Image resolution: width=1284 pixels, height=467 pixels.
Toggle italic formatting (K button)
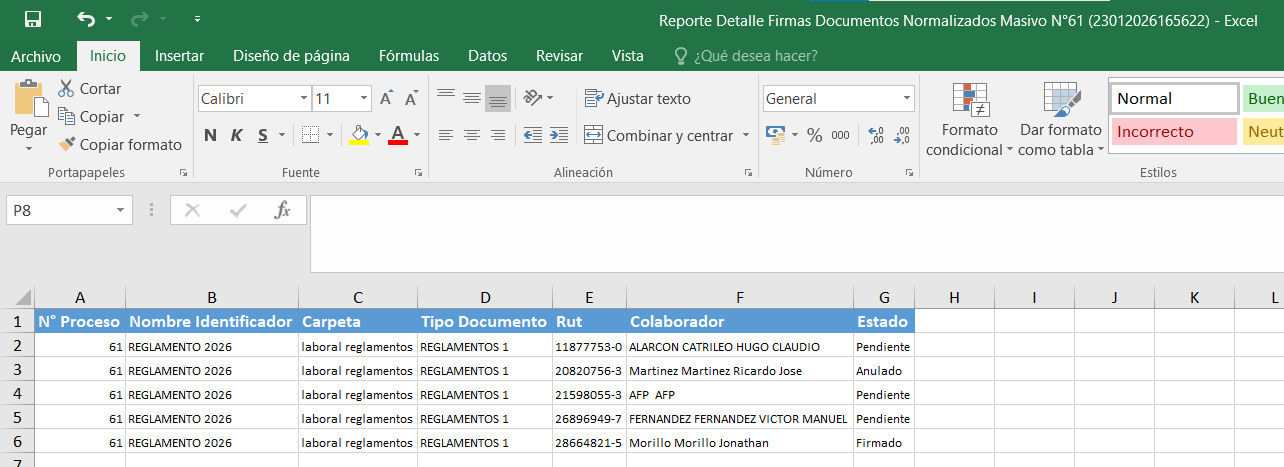pos(237,135)
